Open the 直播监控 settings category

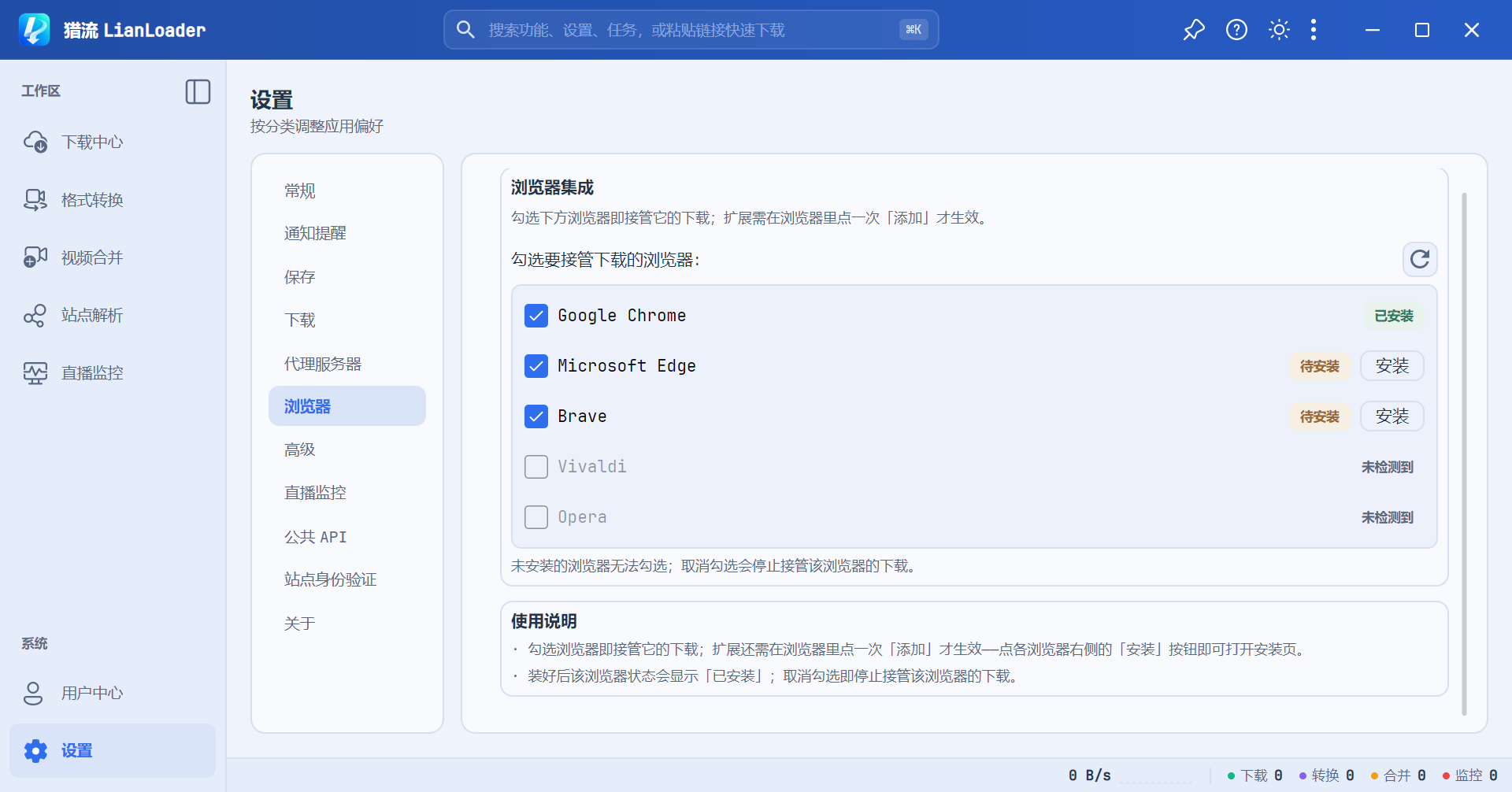click(347, 493)
